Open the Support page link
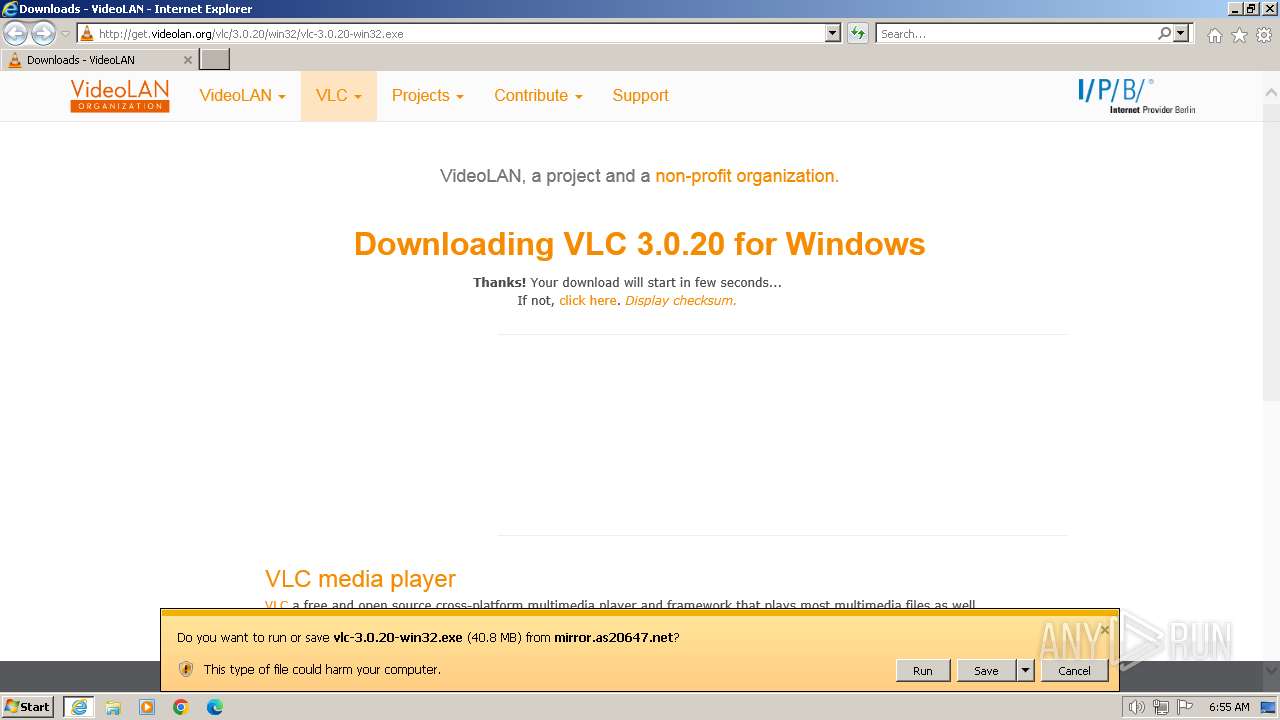This screenshot has height=720, width=1280. point(640,96)
